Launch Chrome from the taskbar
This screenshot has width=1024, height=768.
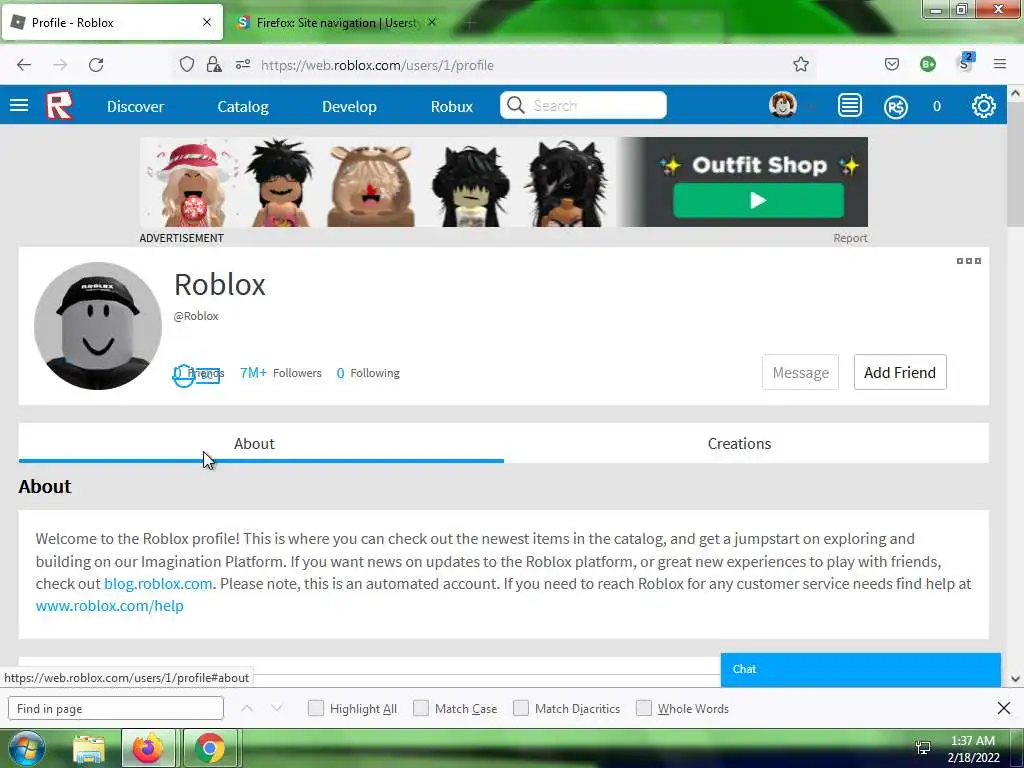point(209,748)
